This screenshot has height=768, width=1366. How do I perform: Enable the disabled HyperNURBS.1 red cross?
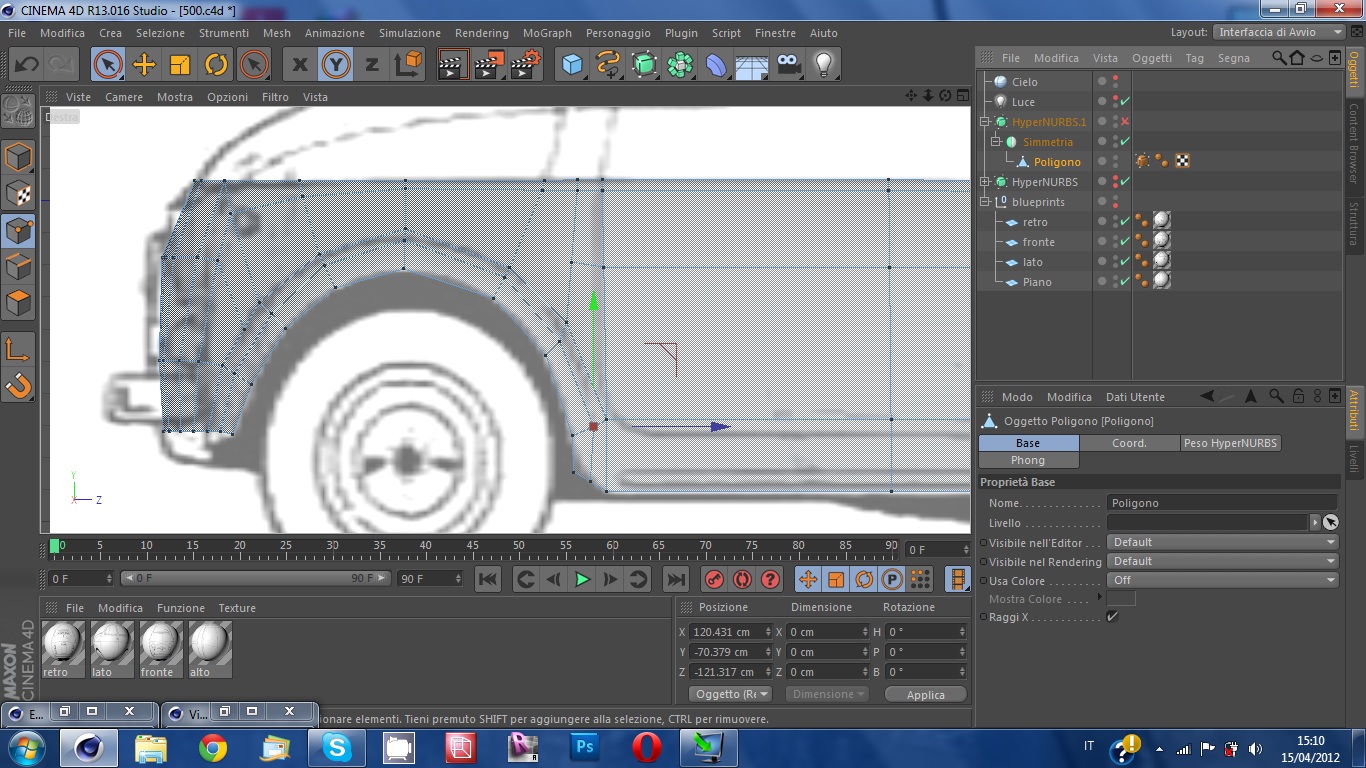1125,122
